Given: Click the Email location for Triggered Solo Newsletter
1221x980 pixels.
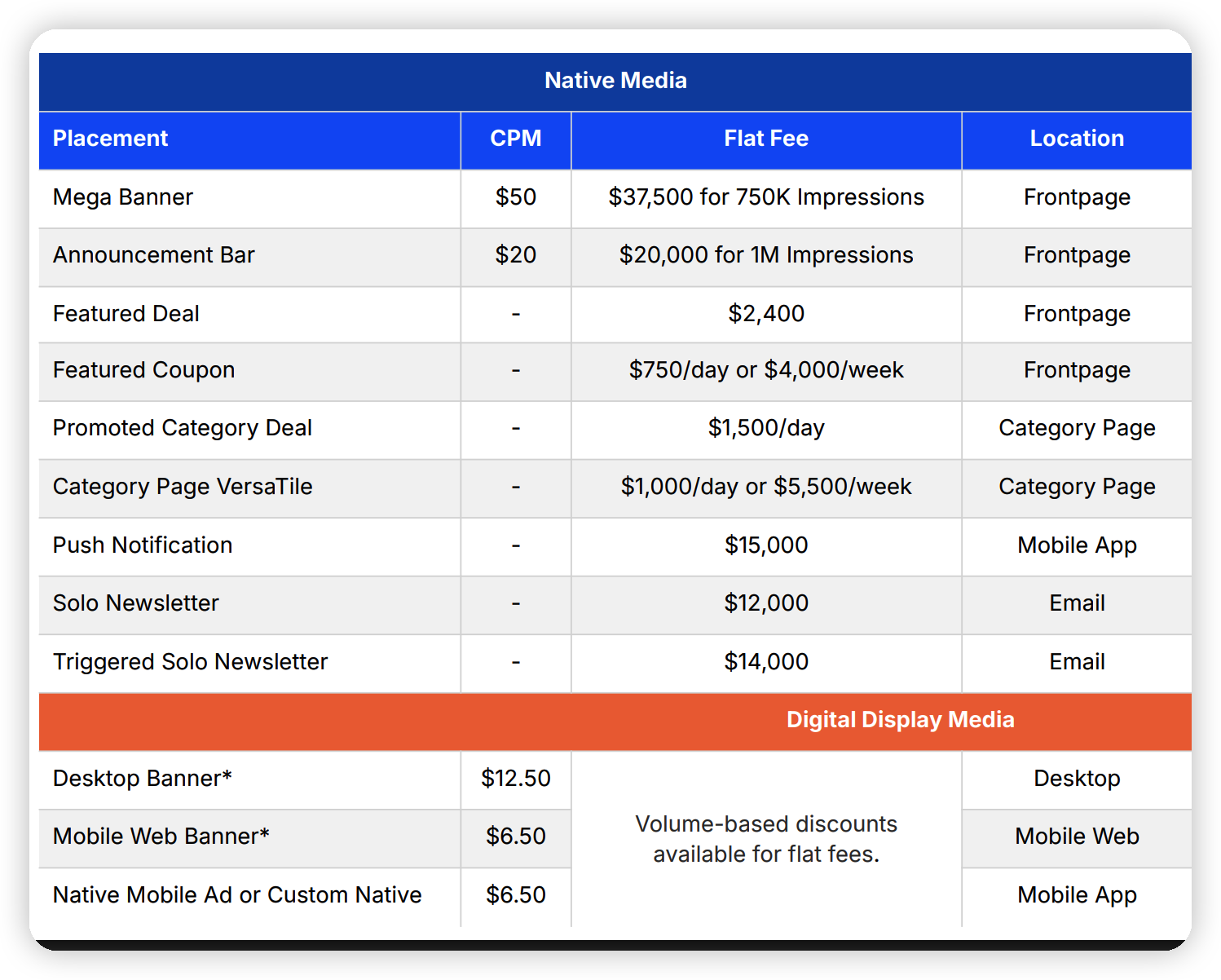Looking at the screenshot, I should click(1077, 662).
